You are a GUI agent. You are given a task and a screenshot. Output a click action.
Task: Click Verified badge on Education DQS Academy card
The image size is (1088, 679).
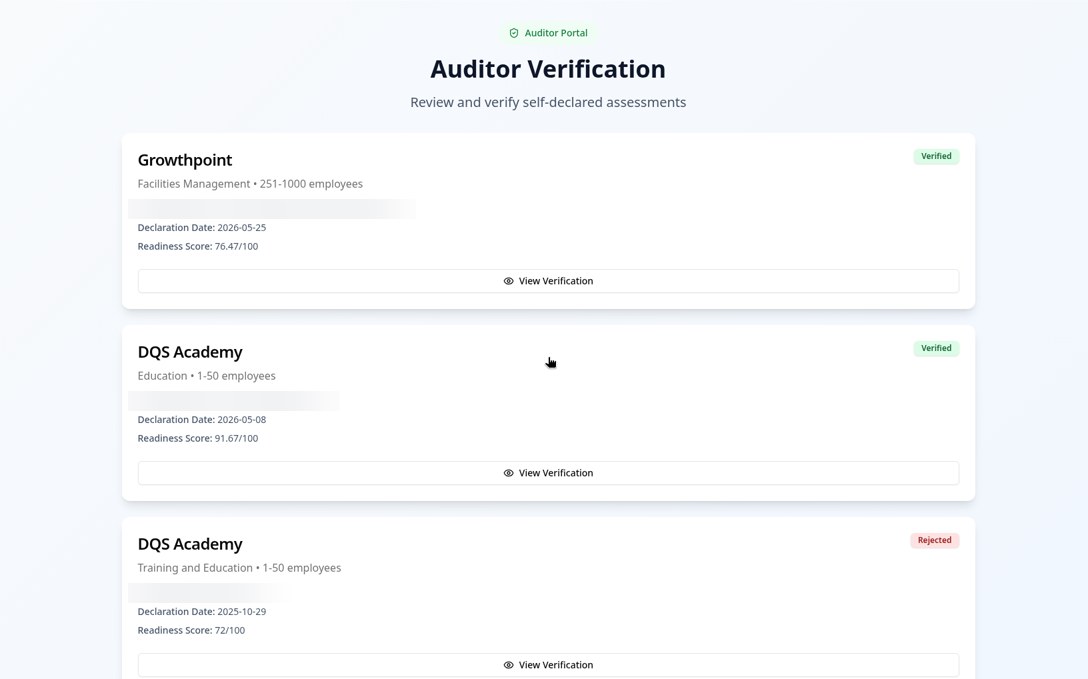tap(936, 348)
